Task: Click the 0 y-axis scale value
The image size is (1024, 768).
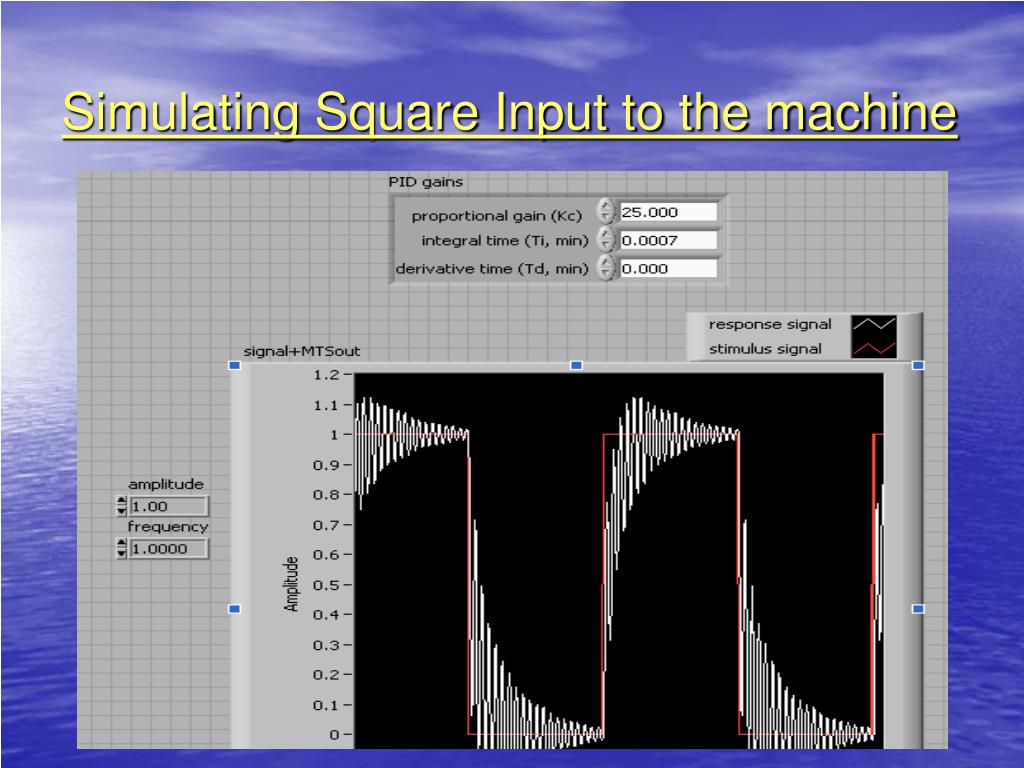Action: point(334,735)
